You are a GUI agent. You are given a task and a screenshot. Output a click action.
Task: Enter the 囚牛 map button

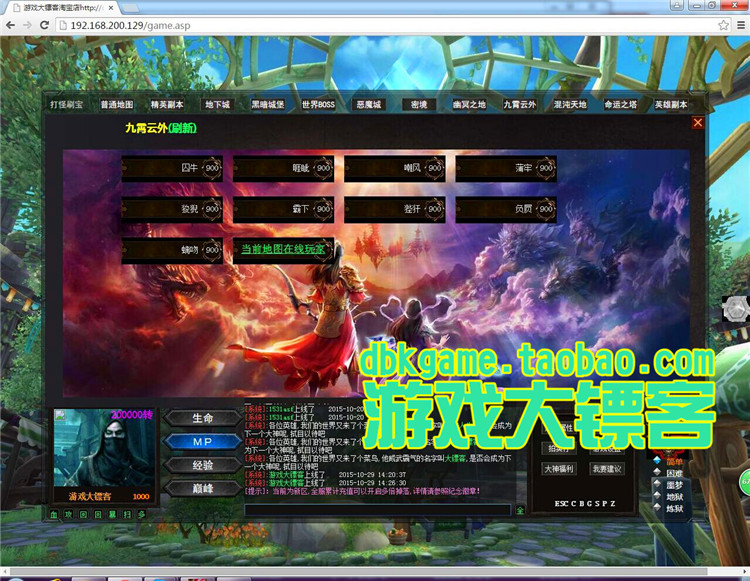click(x=172, y=168)
